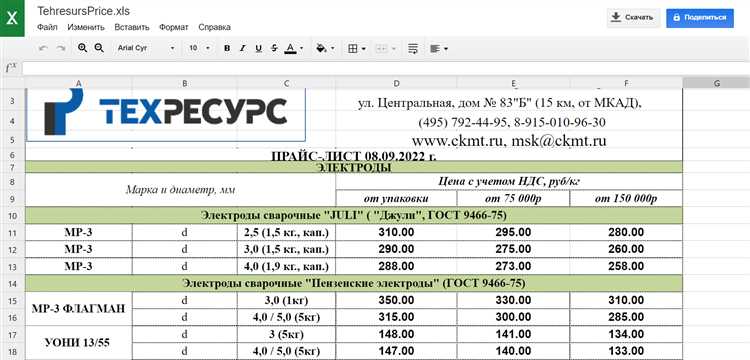The width and height of the screenshot is (750, 360).
Task: Click the Поделиться share button
Action: coord(700,18)
